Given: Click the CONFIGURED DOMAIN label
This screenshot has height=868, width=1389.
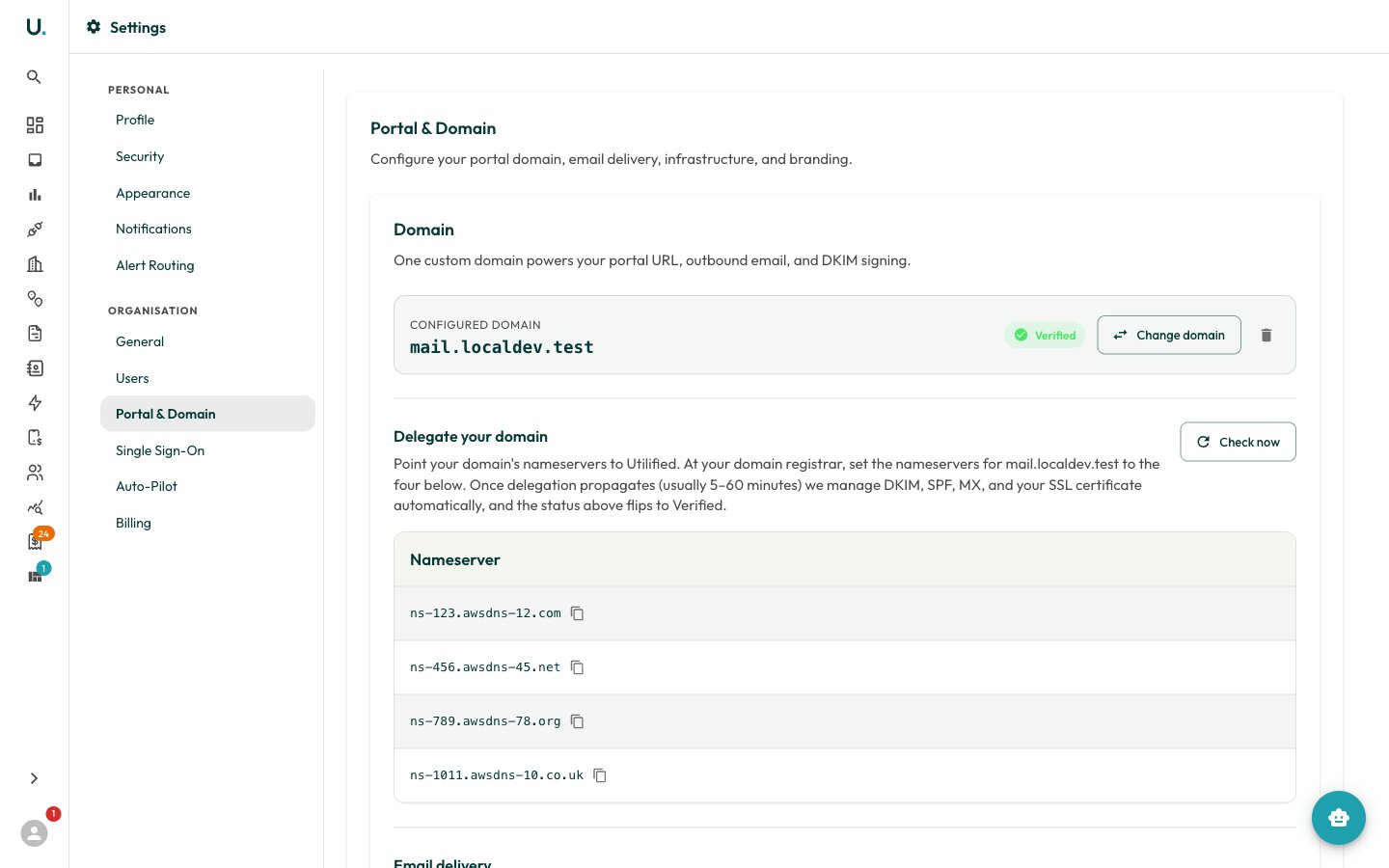Looking at the screenshot, I should tap(476, 325).
